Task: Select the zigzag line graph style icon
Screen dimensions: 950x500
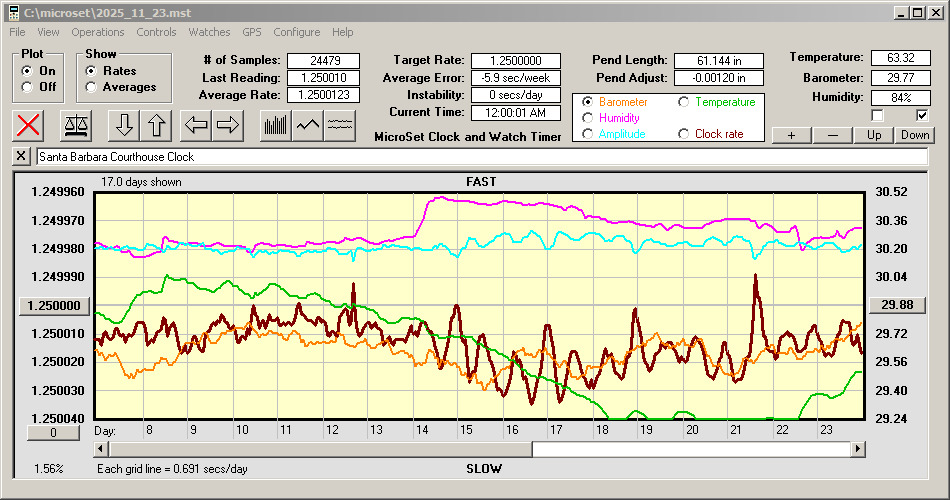Action: tap(308, 125)
